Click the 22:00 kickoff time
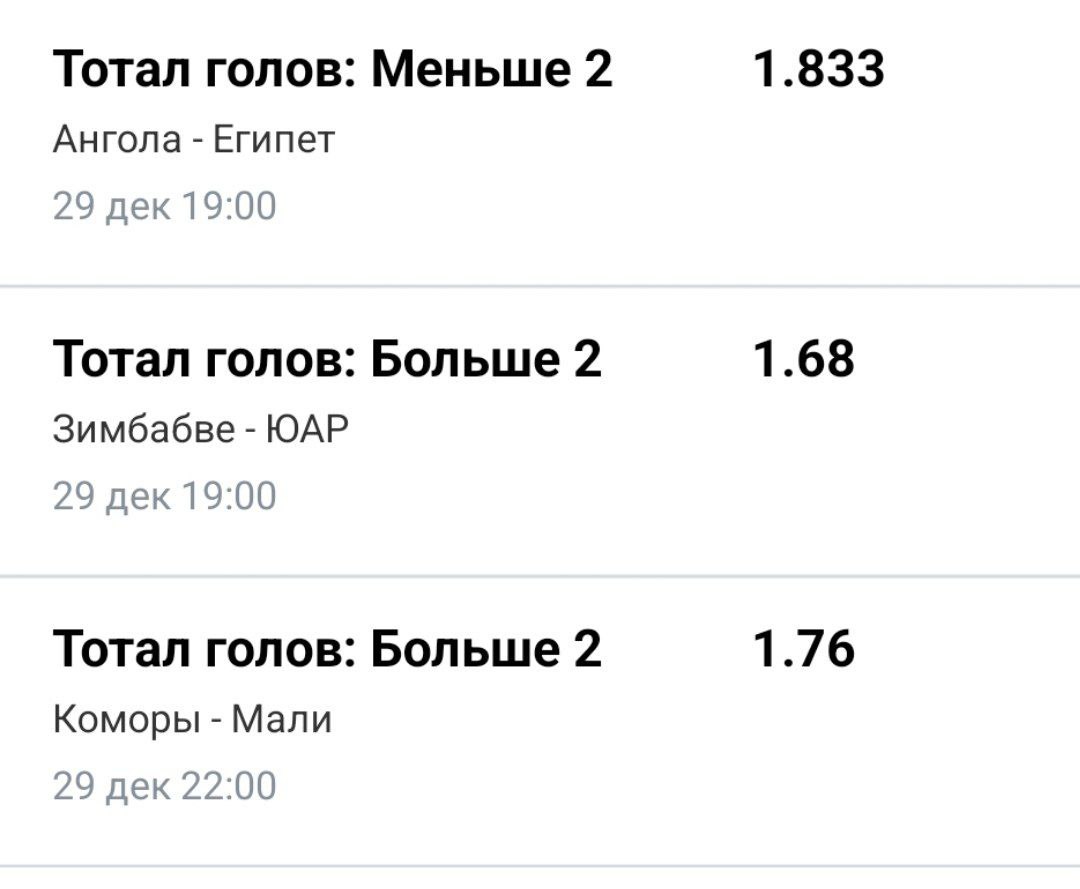This screenshot has width=1080, height=889. coord(228,785)
